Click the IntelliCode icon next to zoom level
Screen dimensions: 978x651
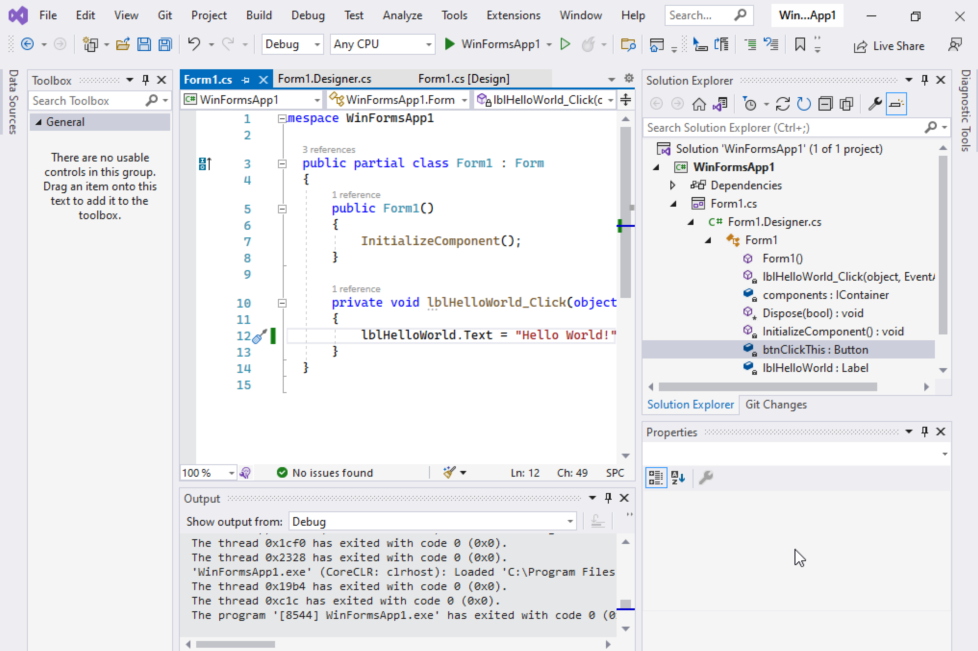[245, 473]
